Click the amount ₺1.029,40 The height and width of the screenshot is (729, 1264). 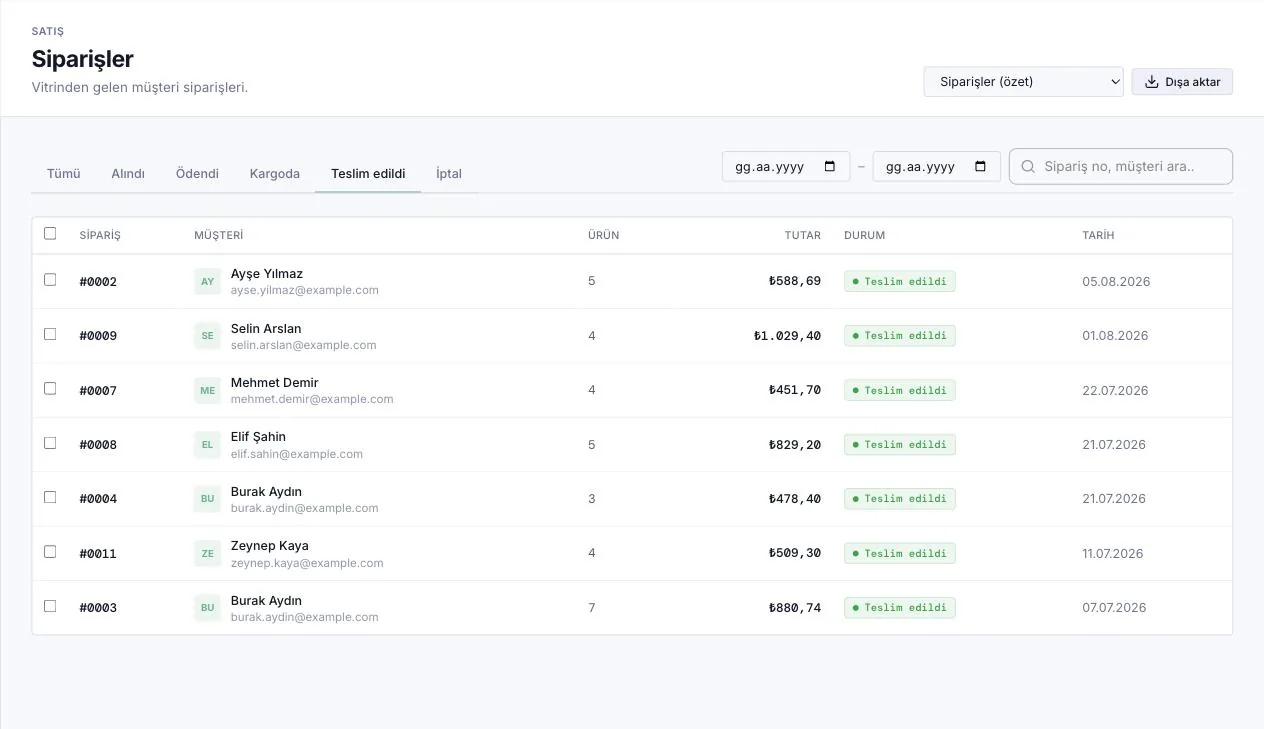(x=787, y=336)
